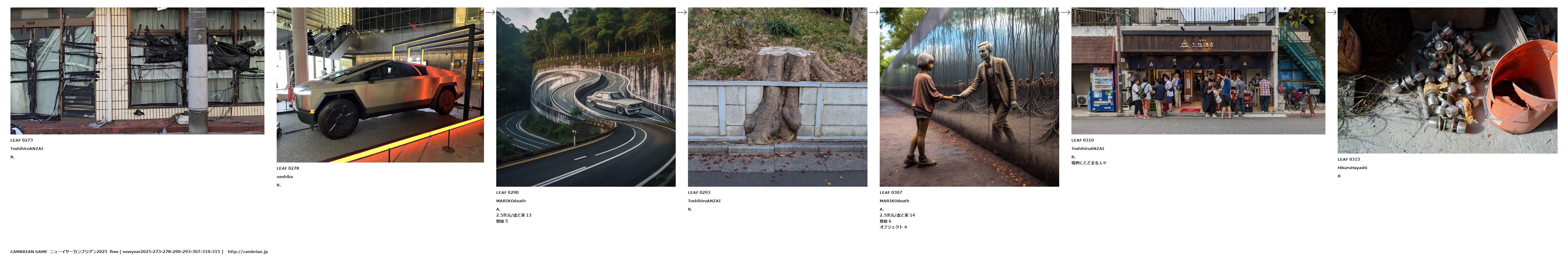Click the arrow after the tree stump image
1568x259 pixels.
(873, 12)
